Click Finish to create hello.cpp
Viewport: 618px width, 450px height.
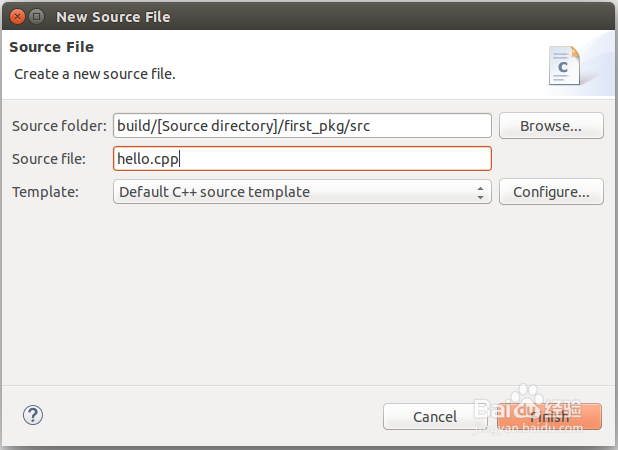click(x=549, y=417)
